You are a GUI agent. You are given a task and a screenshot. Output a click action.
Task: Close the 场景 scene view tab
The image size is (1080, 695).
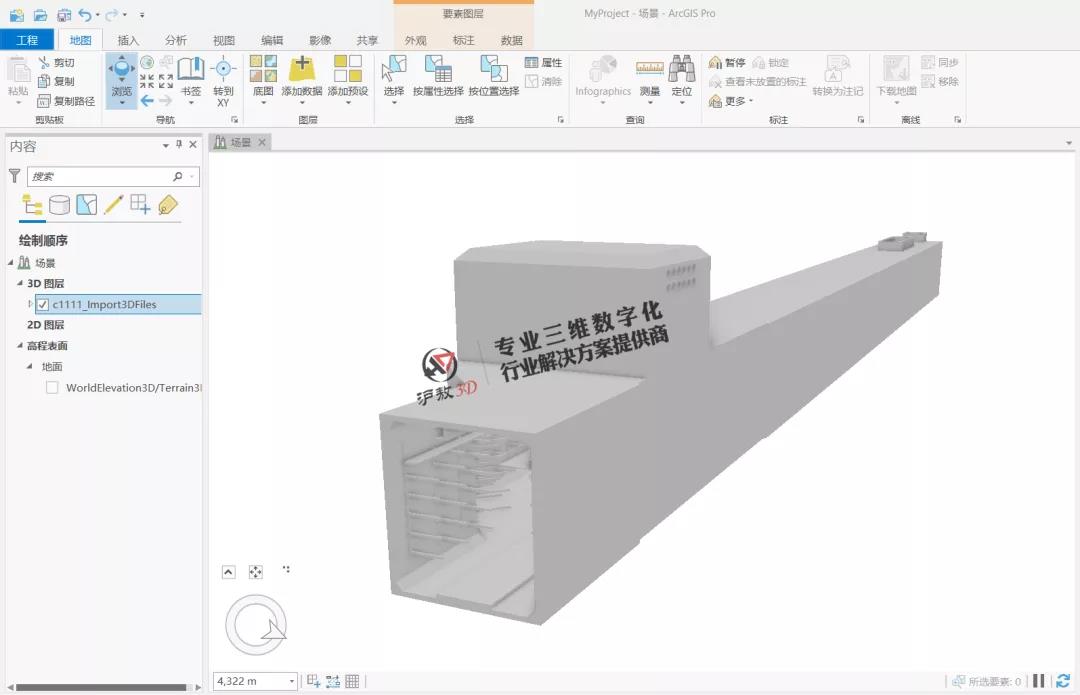(262, 143)
